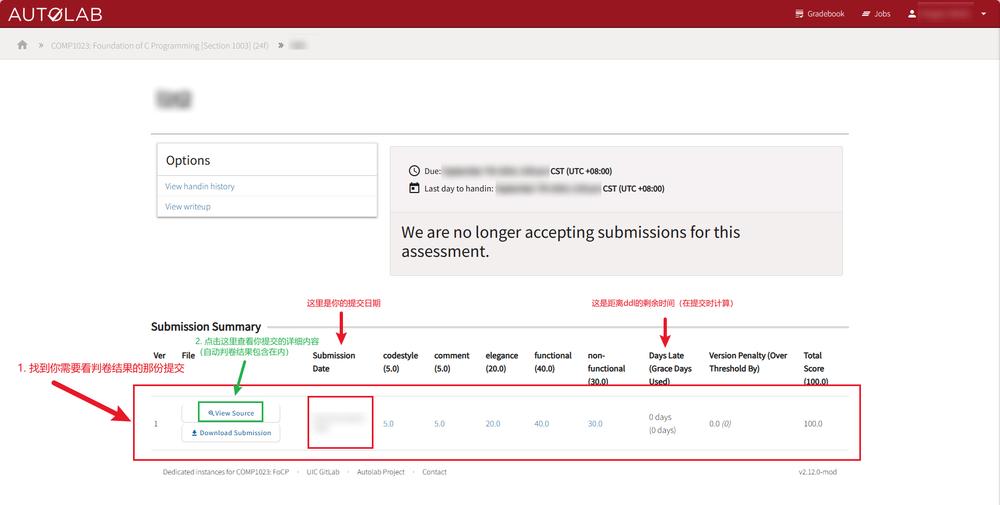The image size is (1000, 505).
Task: Click Contact in the footer
Action: (434, 472)
